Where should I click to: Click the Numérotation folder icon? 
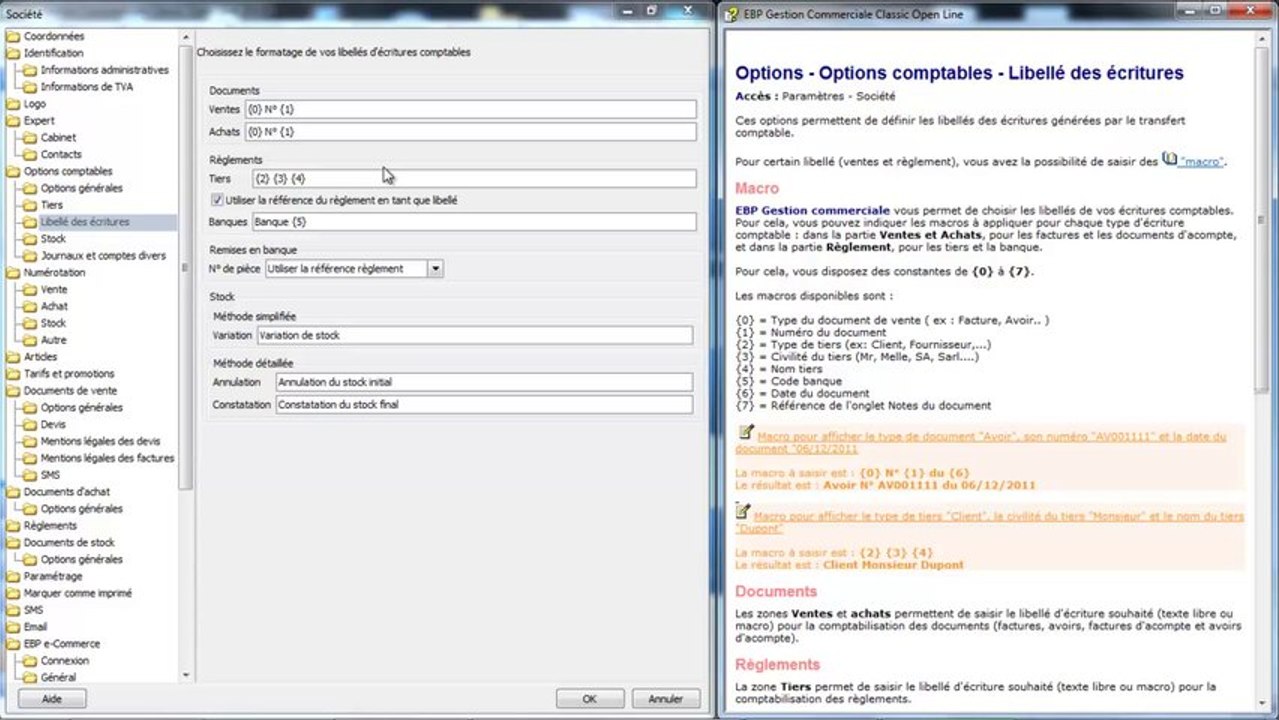pos(12,272)
